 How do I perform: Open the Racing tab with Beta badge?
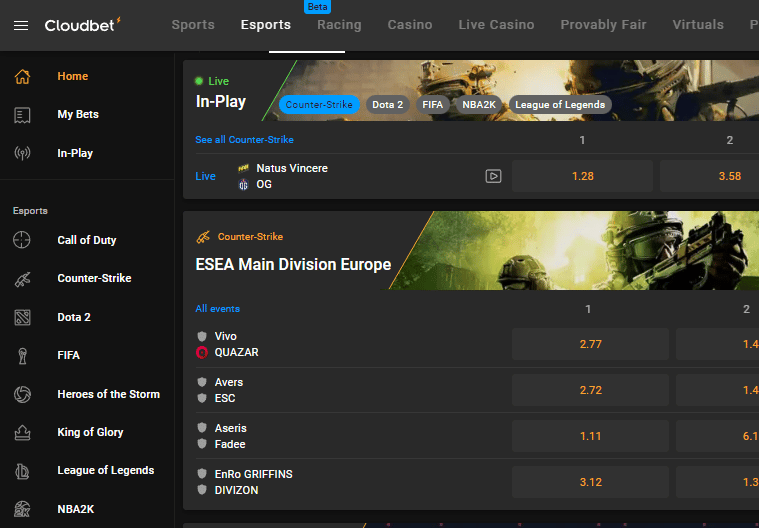339,24
